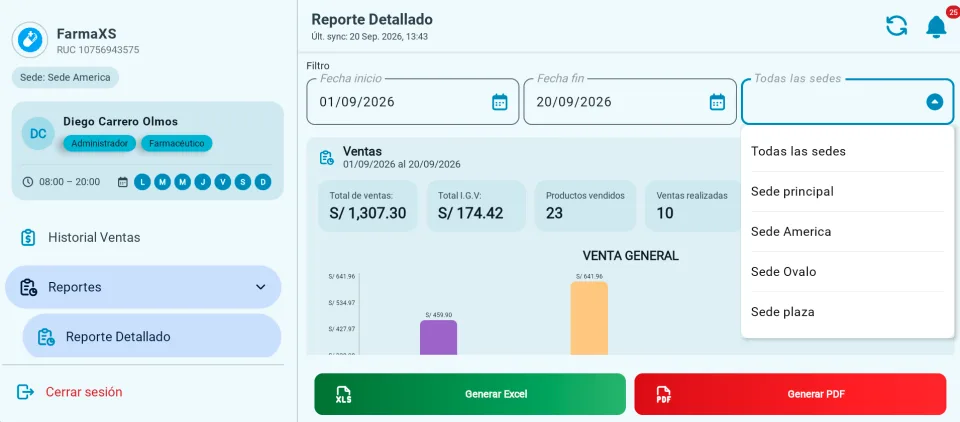
Task: Click the schedule clock icon
Action: coord(28,182)
